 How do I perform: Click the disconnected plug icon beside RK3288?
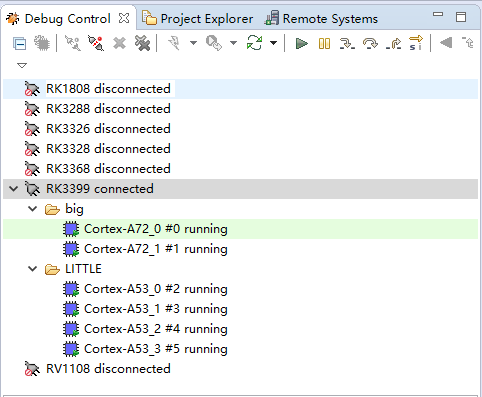[x=32, y=109]
